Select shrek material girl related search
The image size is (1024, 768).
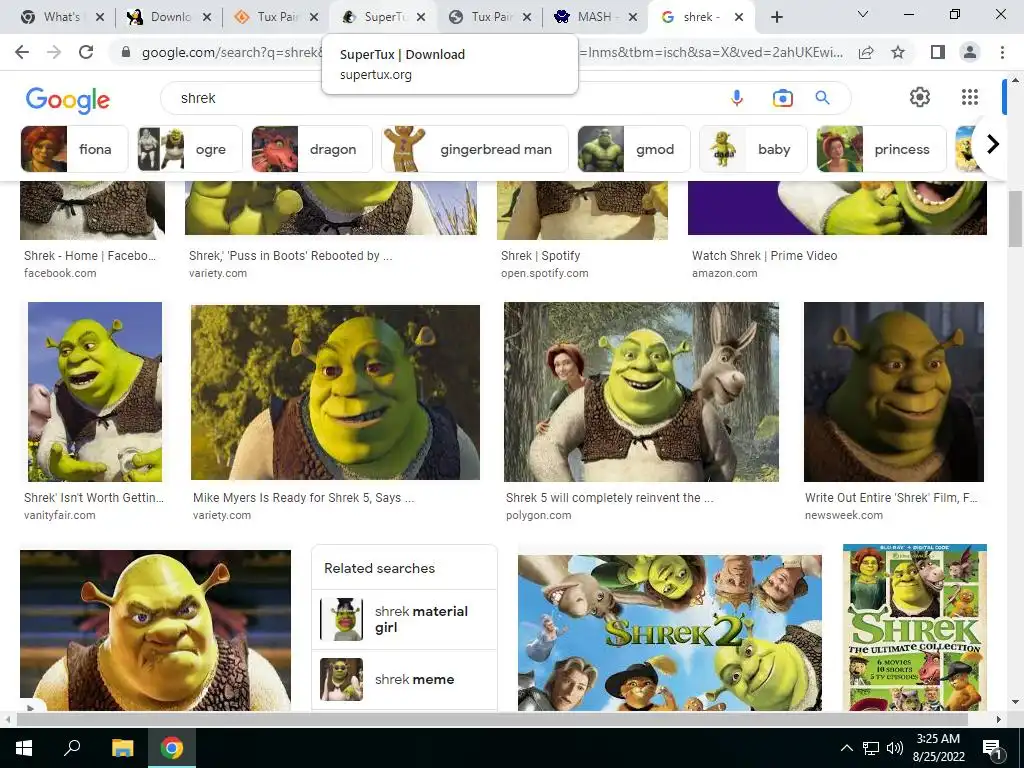pyautogui.click(x=404, y=619)
